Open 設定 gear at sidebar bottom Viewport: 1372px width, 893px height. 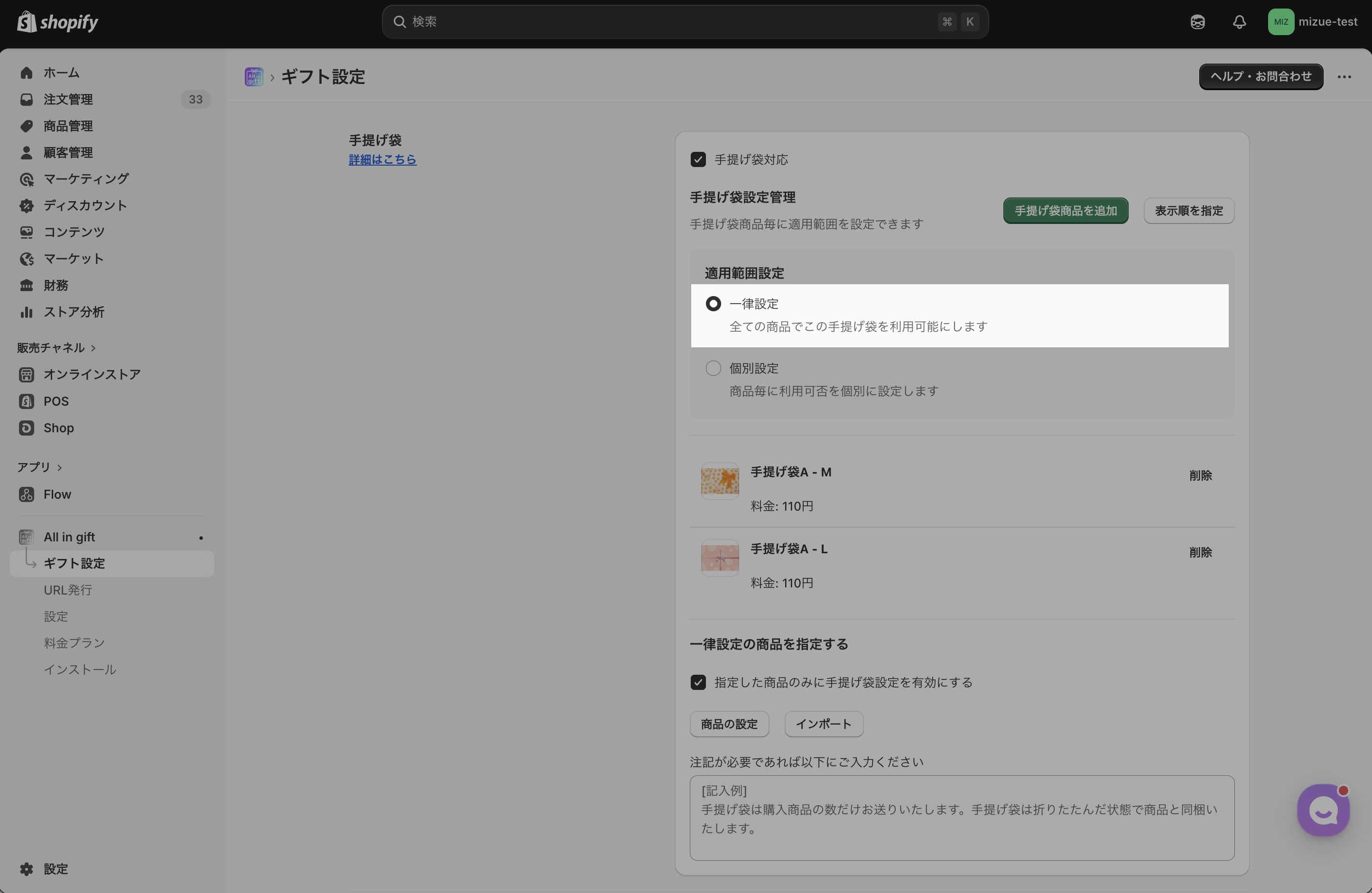click(x=27, y=869)
